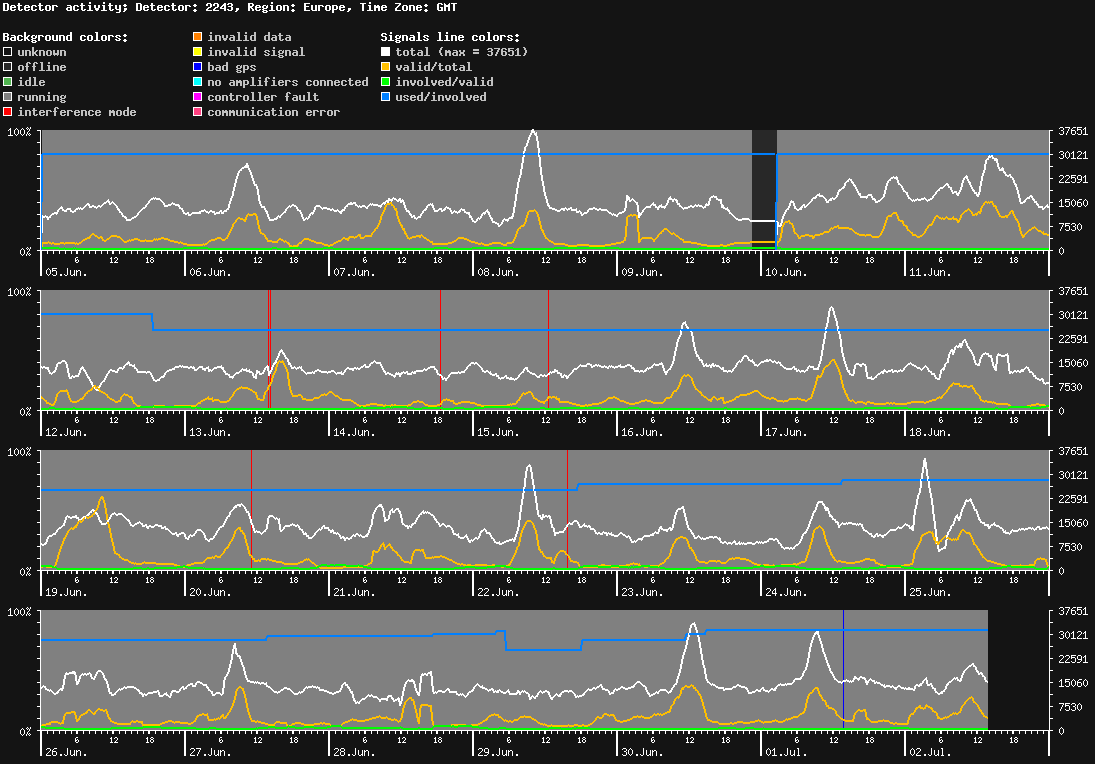
Task: Click the yellow 'invalid signal' swatch
Action: point(198,52)
